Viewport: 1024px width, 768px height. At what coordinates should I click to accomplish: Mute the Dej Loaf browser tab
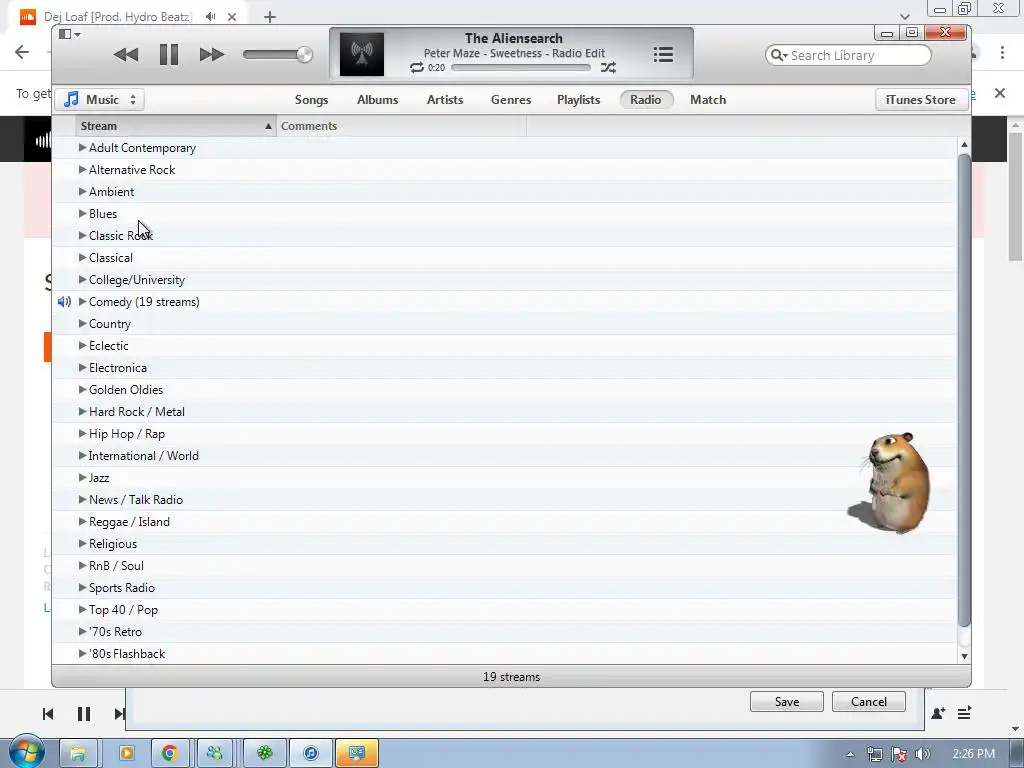coord(210,17)
